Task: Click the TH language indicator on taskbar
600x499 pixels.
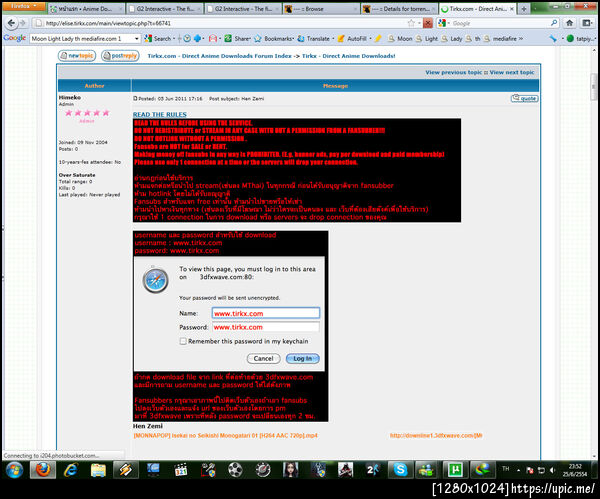Action: [506, 469]
